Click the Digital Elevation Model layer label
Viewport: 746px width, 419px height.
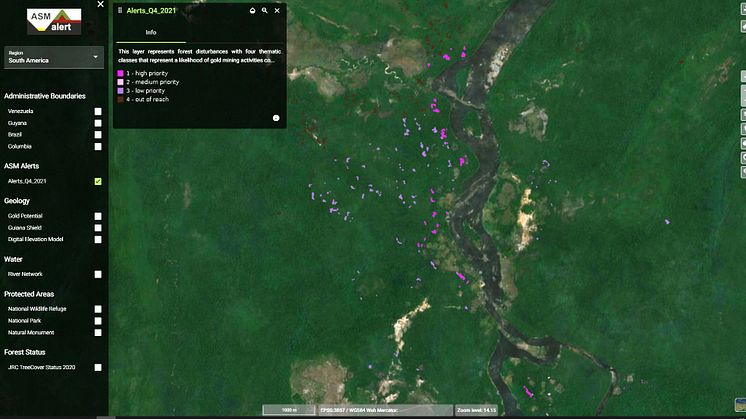pos(36,239)
